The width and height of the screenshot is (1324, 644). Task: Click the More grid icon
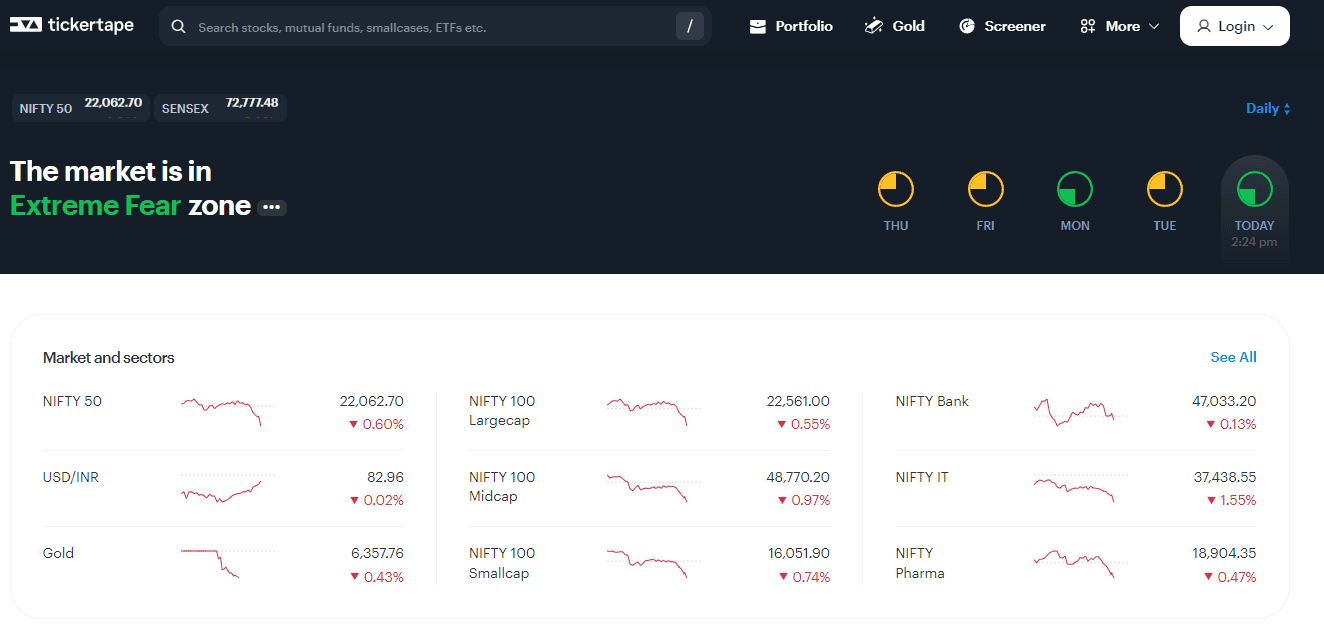point(1088,26)
